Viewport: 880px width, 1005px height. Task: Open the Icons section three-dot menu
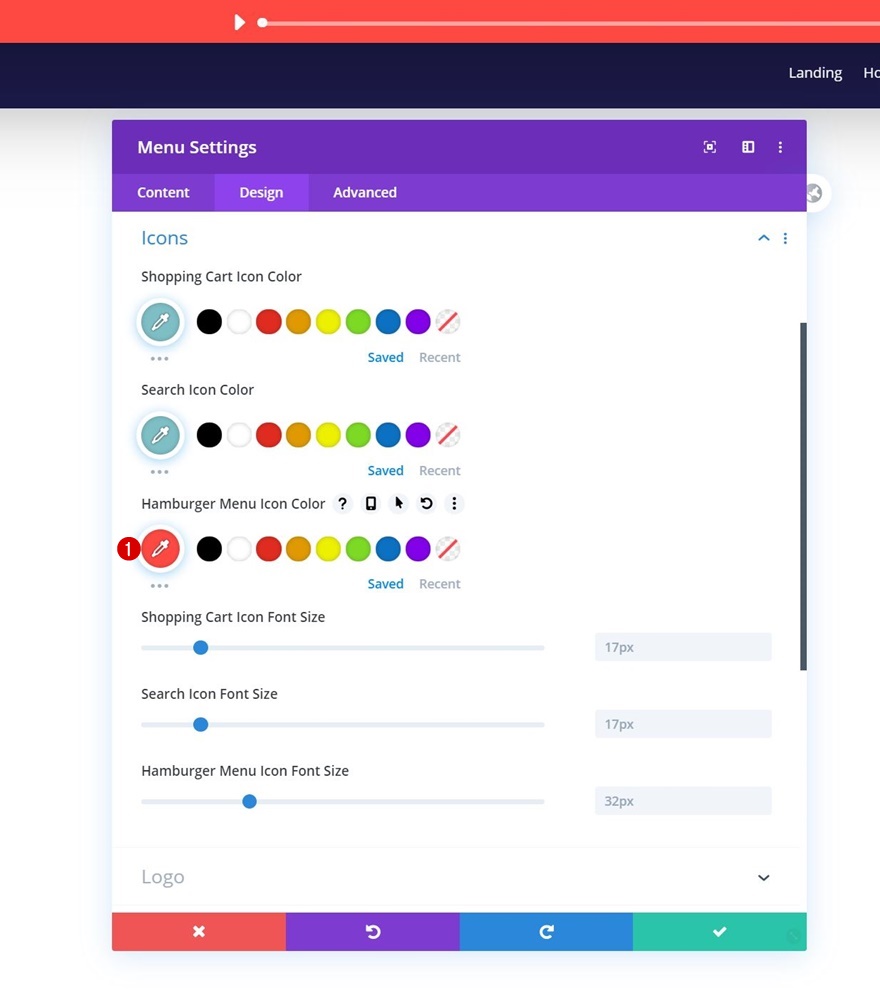785,238
